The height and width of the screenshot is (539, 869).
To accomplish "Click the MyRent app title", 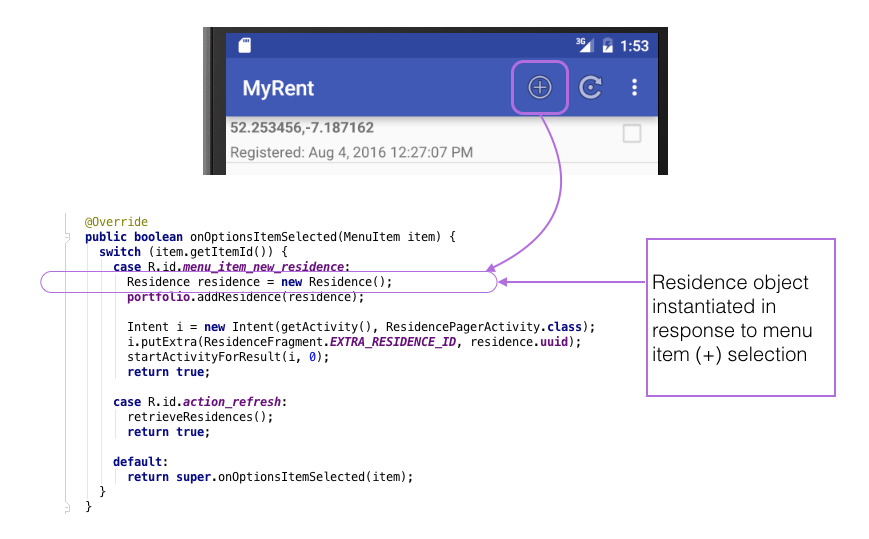I will point(278,88).
